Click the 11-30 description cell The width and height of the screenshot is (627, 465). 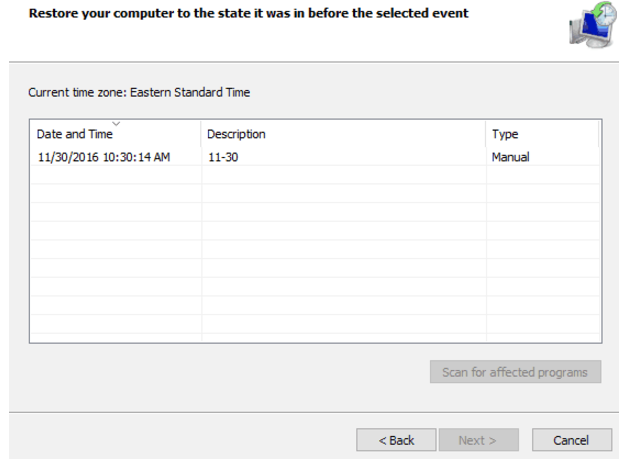pyautogui.click(x=223, y=157)
